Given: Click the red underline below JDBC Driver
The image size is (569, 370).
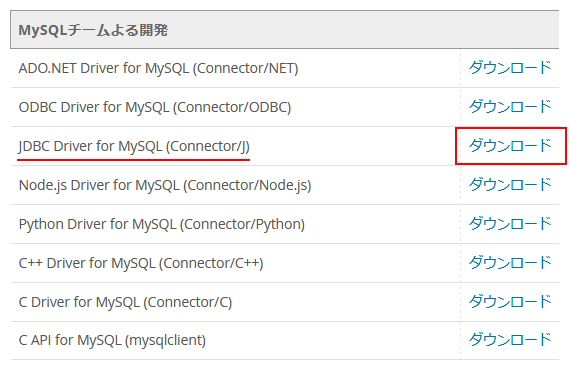Looking at the screenshot, I should [x=134, y=159].
